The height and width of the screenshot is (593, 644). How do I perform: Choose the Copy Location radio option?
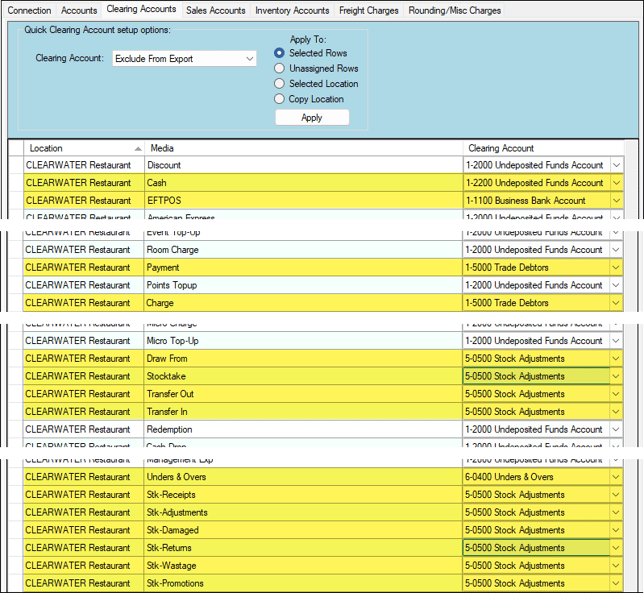(x=310, y=99)
